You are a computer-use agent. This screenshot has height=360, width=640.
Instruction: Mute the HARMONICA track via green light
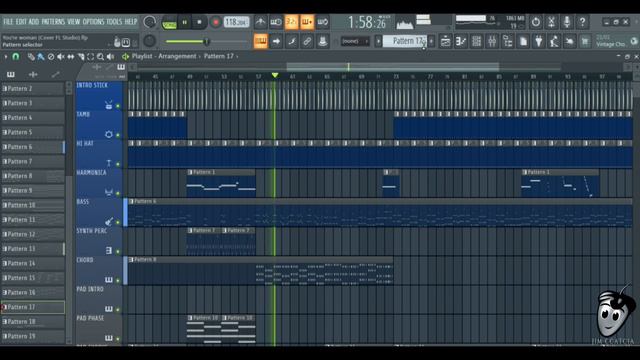pos(118,193)
